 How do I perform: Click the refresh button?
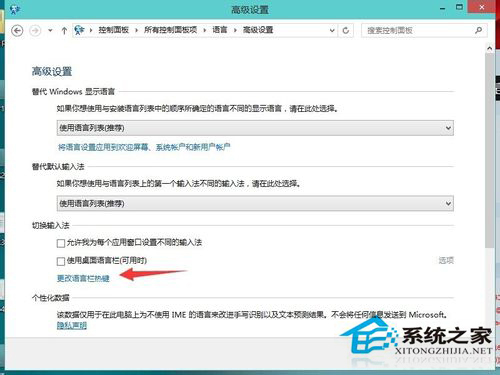(346, 31)
